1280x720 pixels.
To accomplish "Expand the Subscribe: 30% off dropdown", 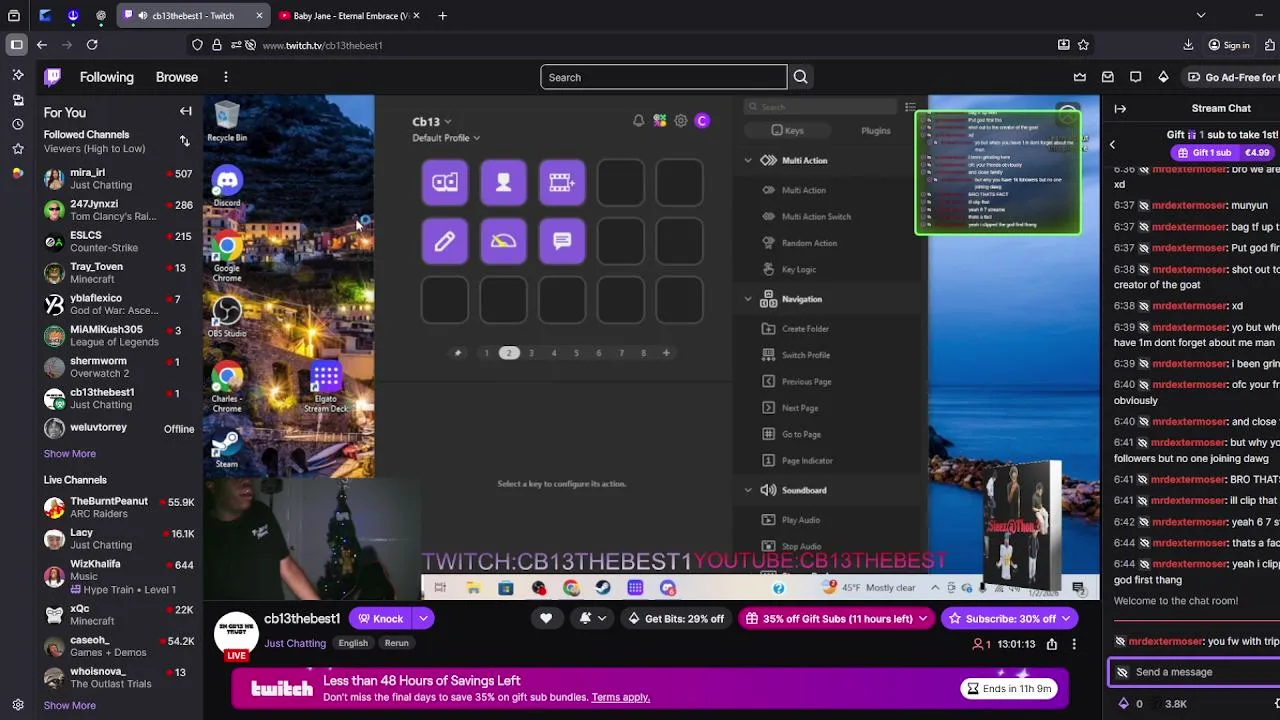I will [x=1066, y=618].
